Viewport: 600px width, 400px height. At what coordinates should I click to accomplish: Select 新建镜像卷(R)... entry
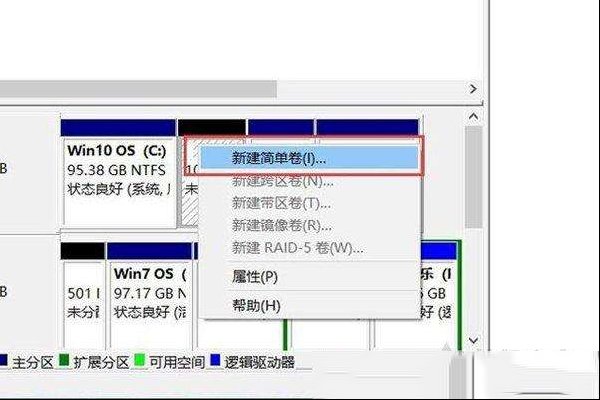coord(309,225)
